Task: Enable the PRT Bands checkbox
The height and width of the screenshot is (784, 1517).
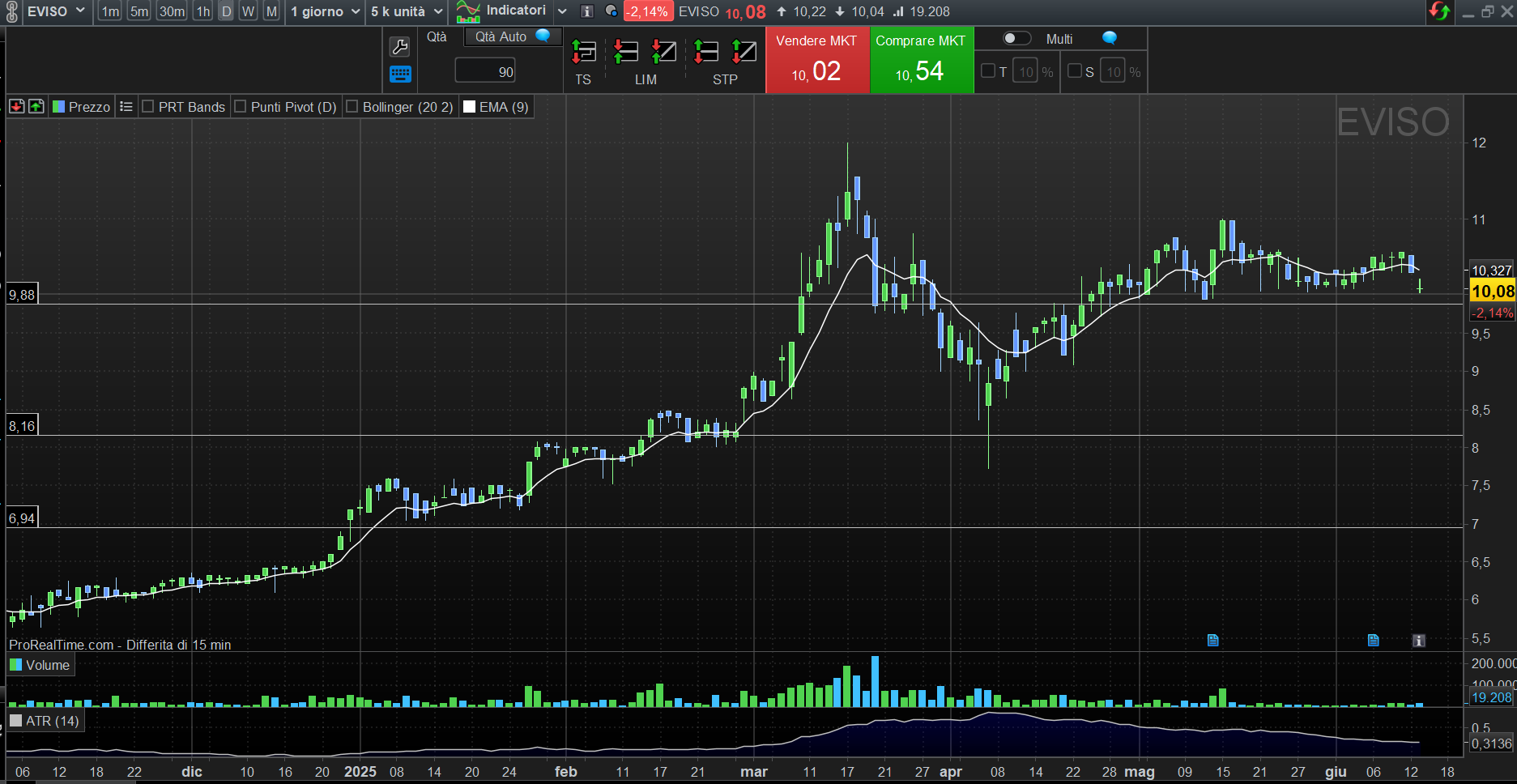Action: [148, 107]
